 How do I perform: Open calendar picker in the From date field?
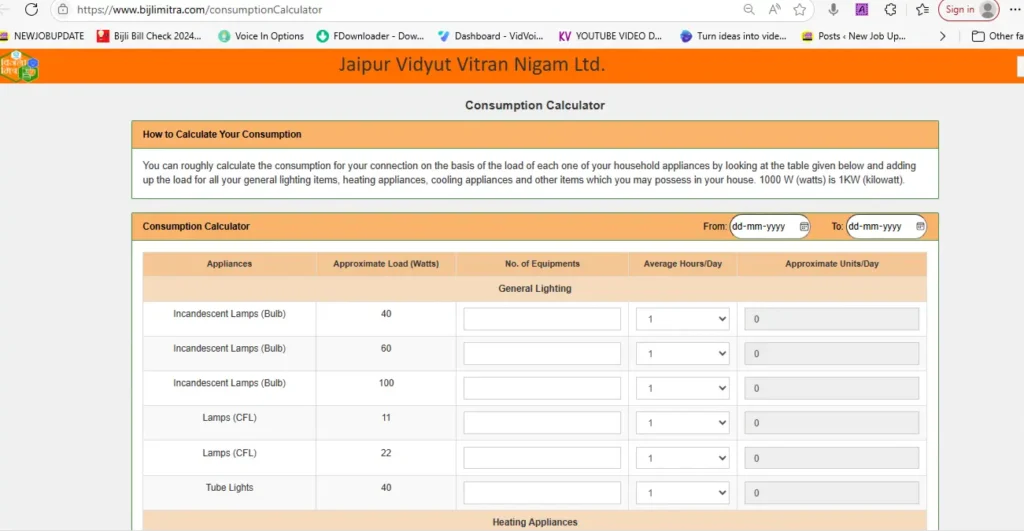[x=803, y=227]
